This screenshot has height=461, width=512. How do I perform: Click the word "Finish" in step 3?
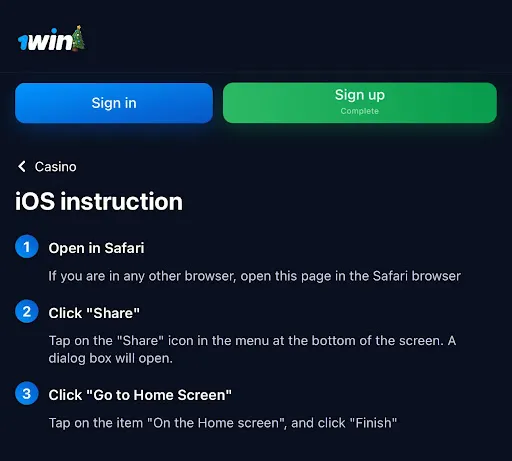pos(373,423)
